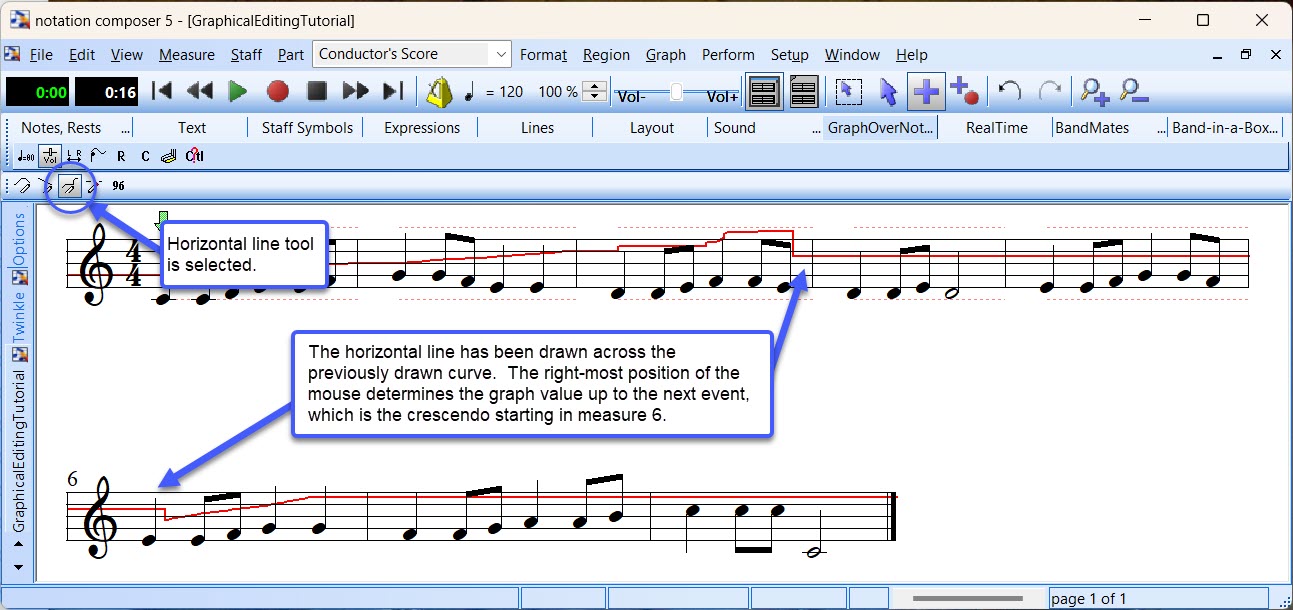Select the tempo graph icon
The height and width of the screenshot is (610, 1293).
point(25,156)
